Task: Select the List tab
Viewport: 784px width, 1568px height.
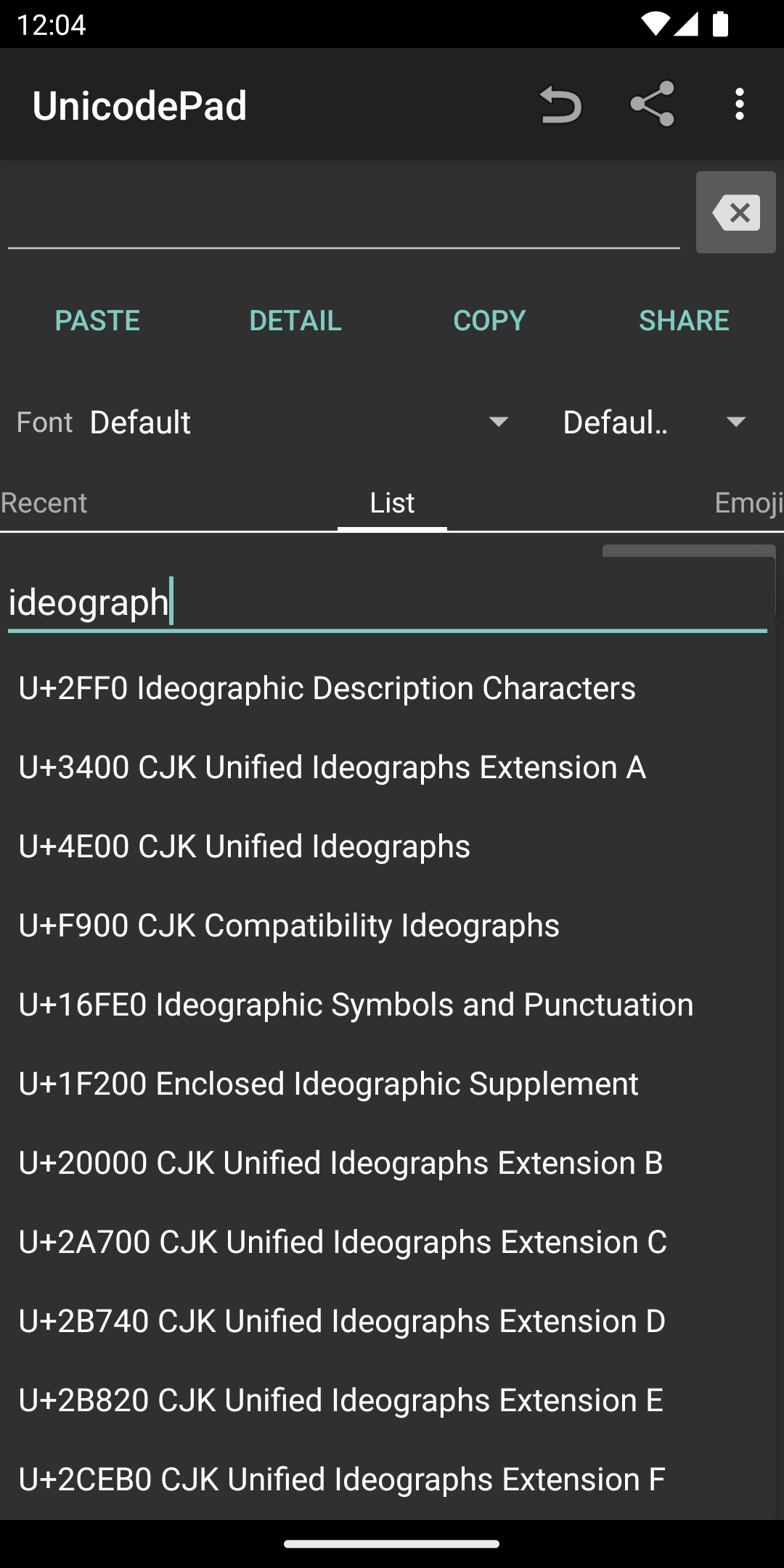Action: pyautogui.click(x=392, y=502)
